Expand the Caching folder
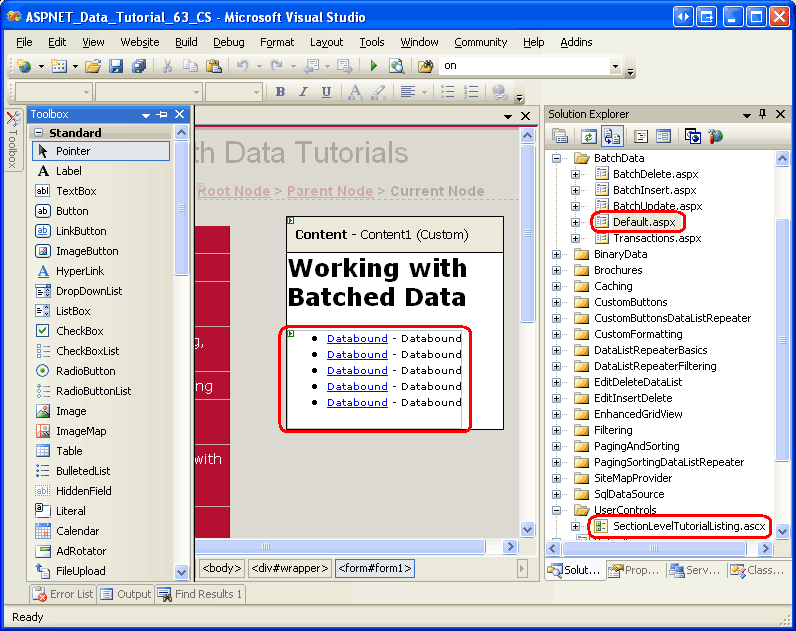 (557, 286)
